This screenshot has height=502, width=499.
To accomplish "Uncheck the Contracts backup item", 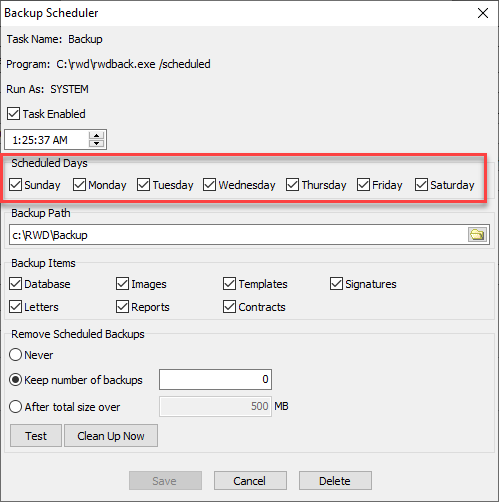I will (x=229, y=307).
